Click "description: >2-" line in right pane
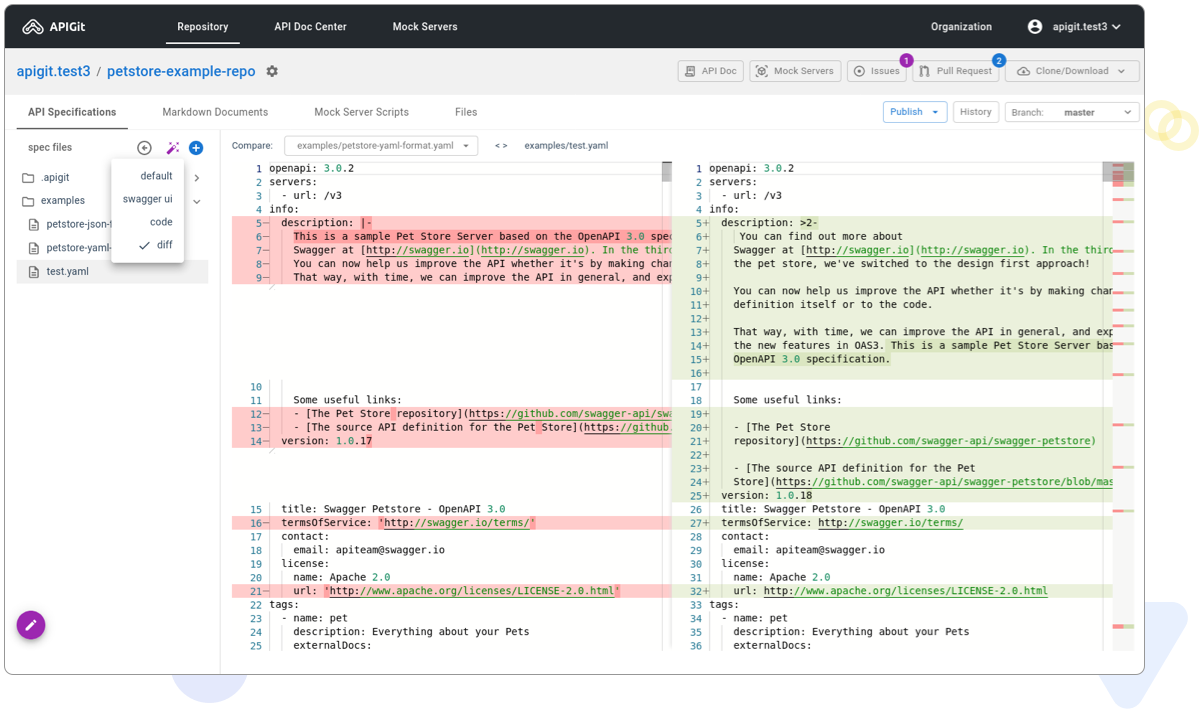This screenshot has height=712, width=1200. point(769,223)
